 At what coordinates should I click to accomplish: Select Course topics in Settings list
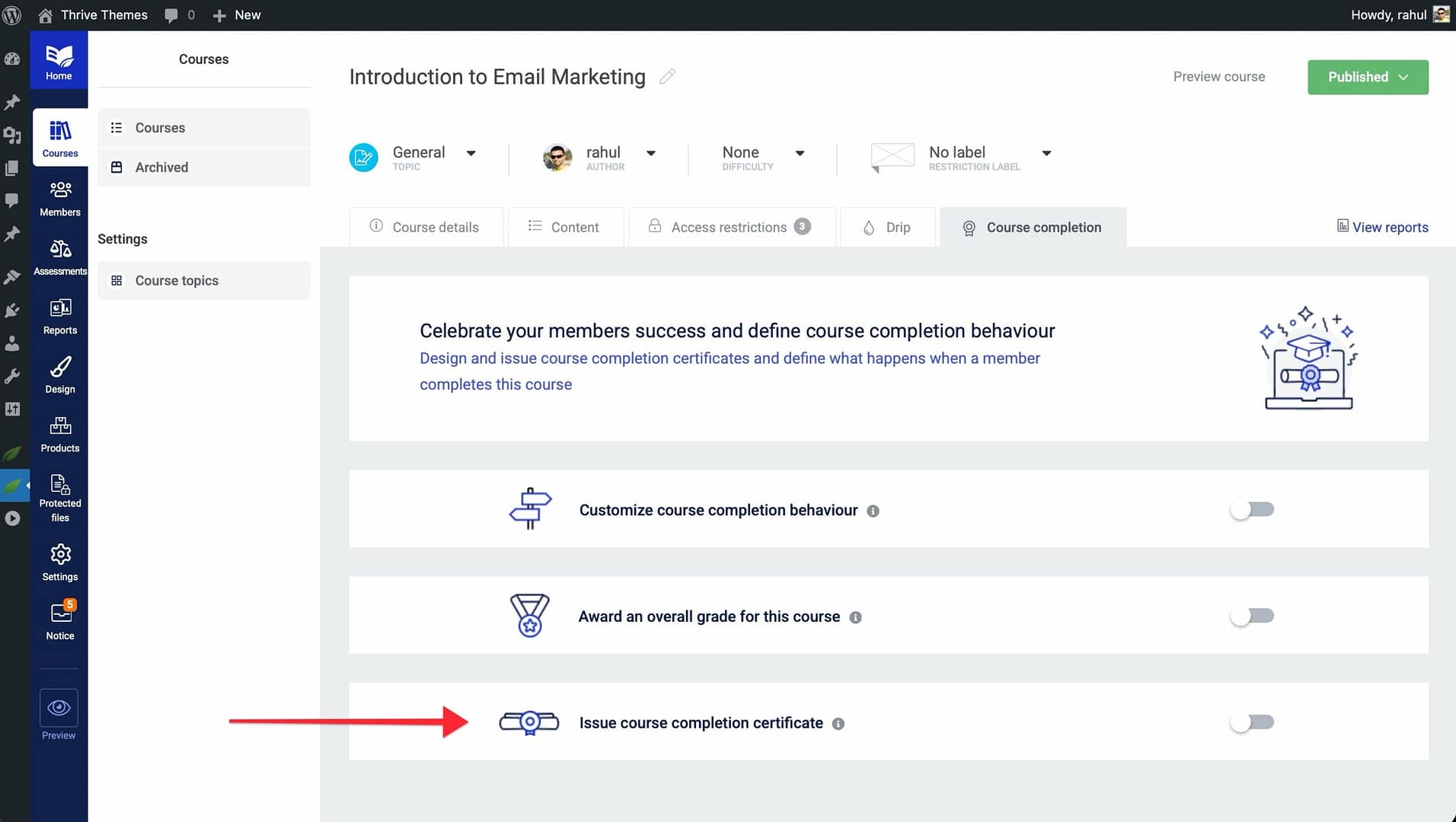click(x=177, y=281)
